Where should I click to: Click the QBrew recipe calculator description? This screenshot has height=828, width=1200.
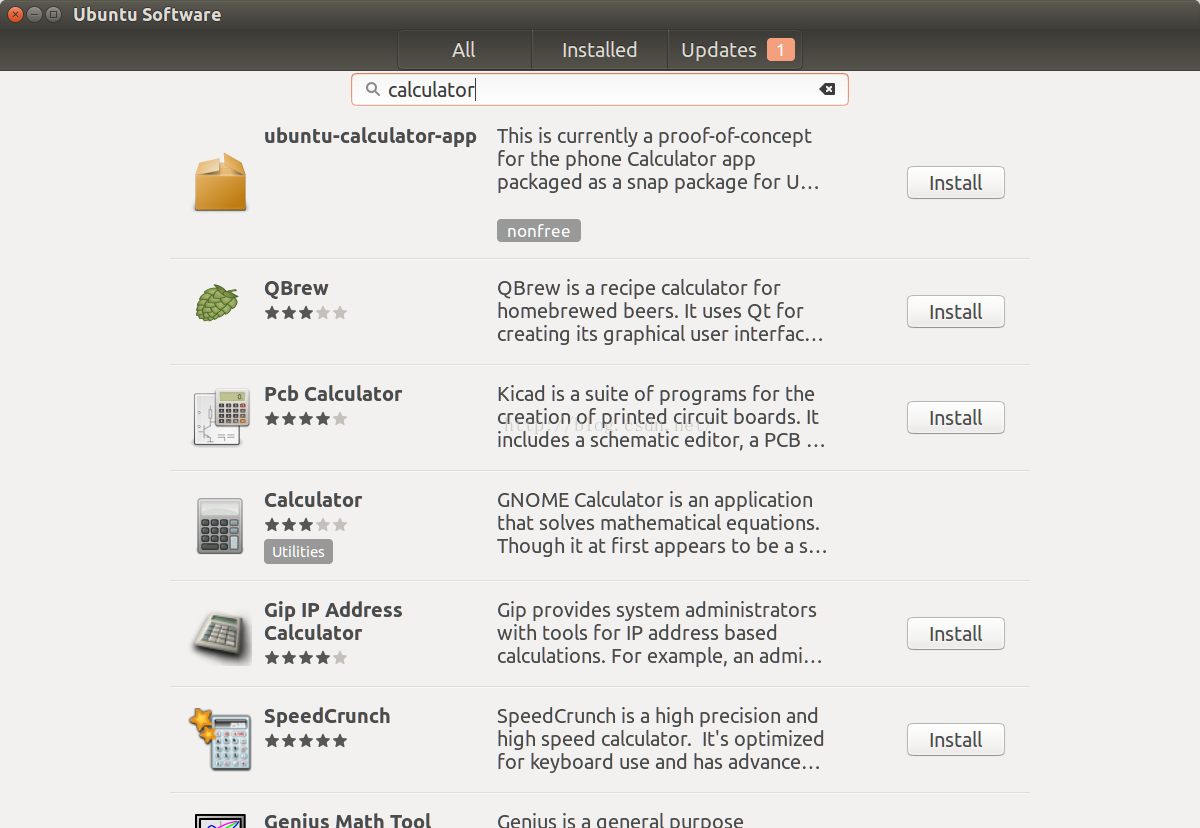coord(660,311)
